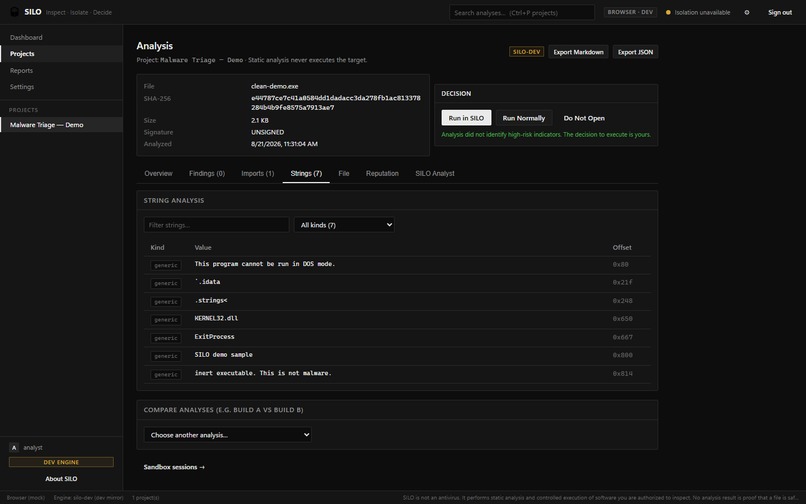The height and width of the screenshot is (504, 806).
Task: Click the generic tag on KERNEL32.dll row
Action: tap(166, 320)
